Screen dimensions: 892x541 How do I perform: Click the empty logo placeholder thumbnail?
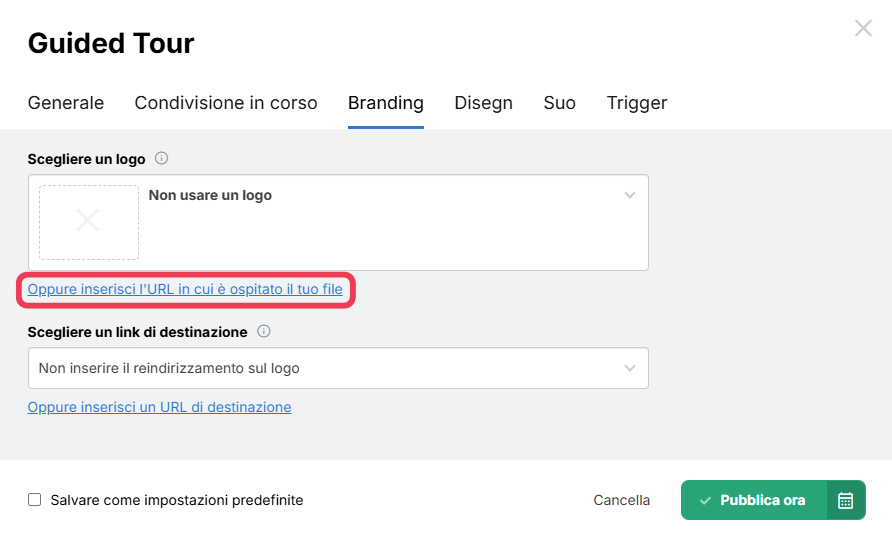tap(89, 222)
